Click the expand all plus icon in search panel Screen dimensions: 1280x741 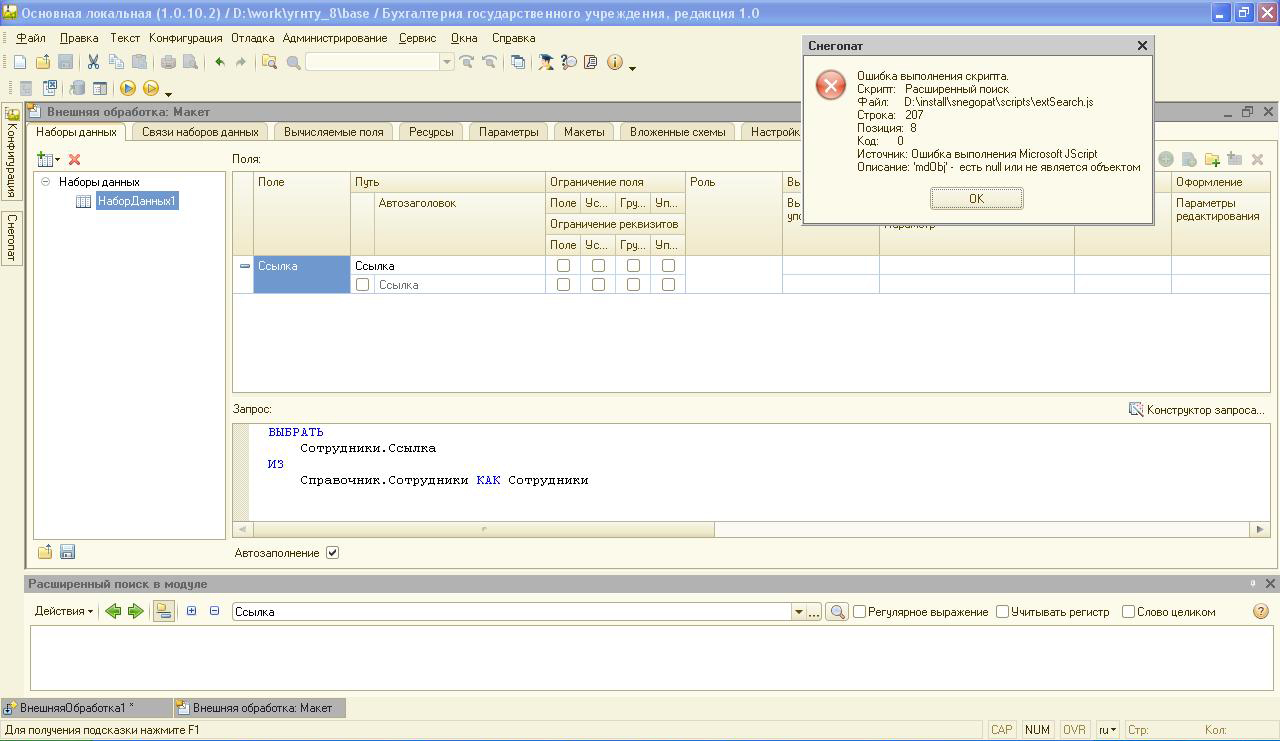click(x=191, y=611)
